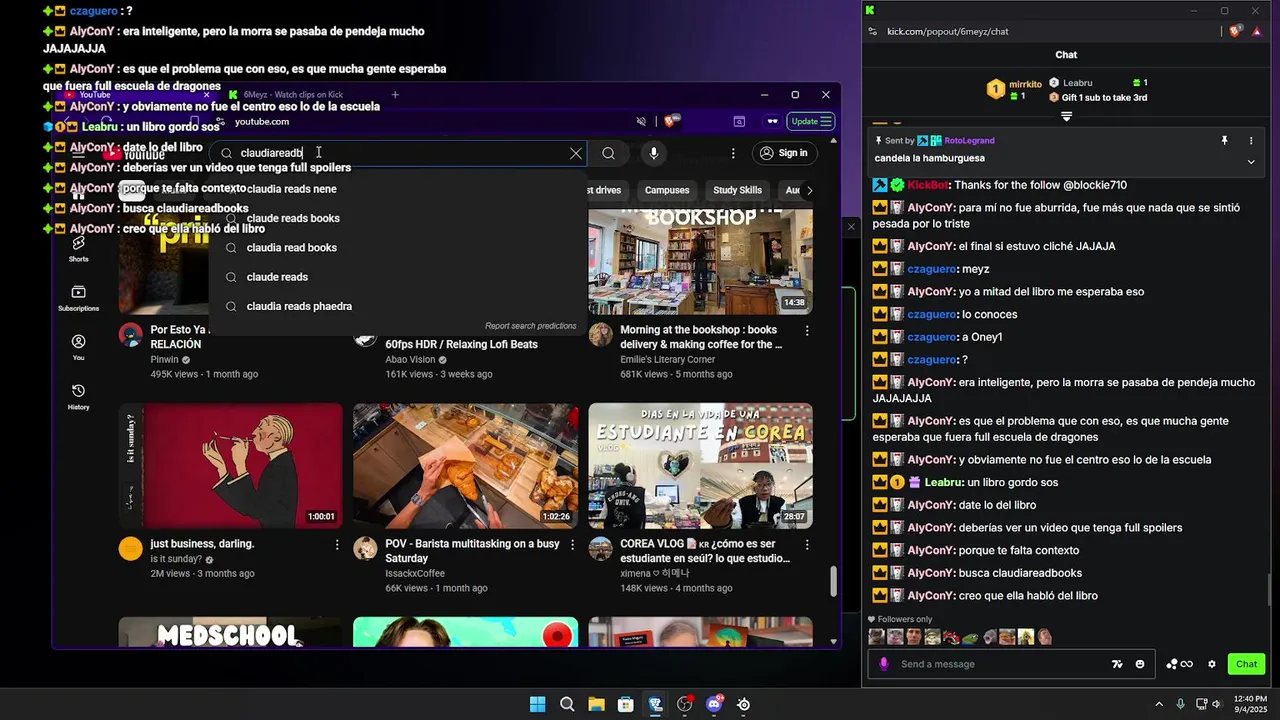Open Discord from the taskbar
This screenshot has height=720, width=1280.
pyautogui.click(x=714, y=704)
